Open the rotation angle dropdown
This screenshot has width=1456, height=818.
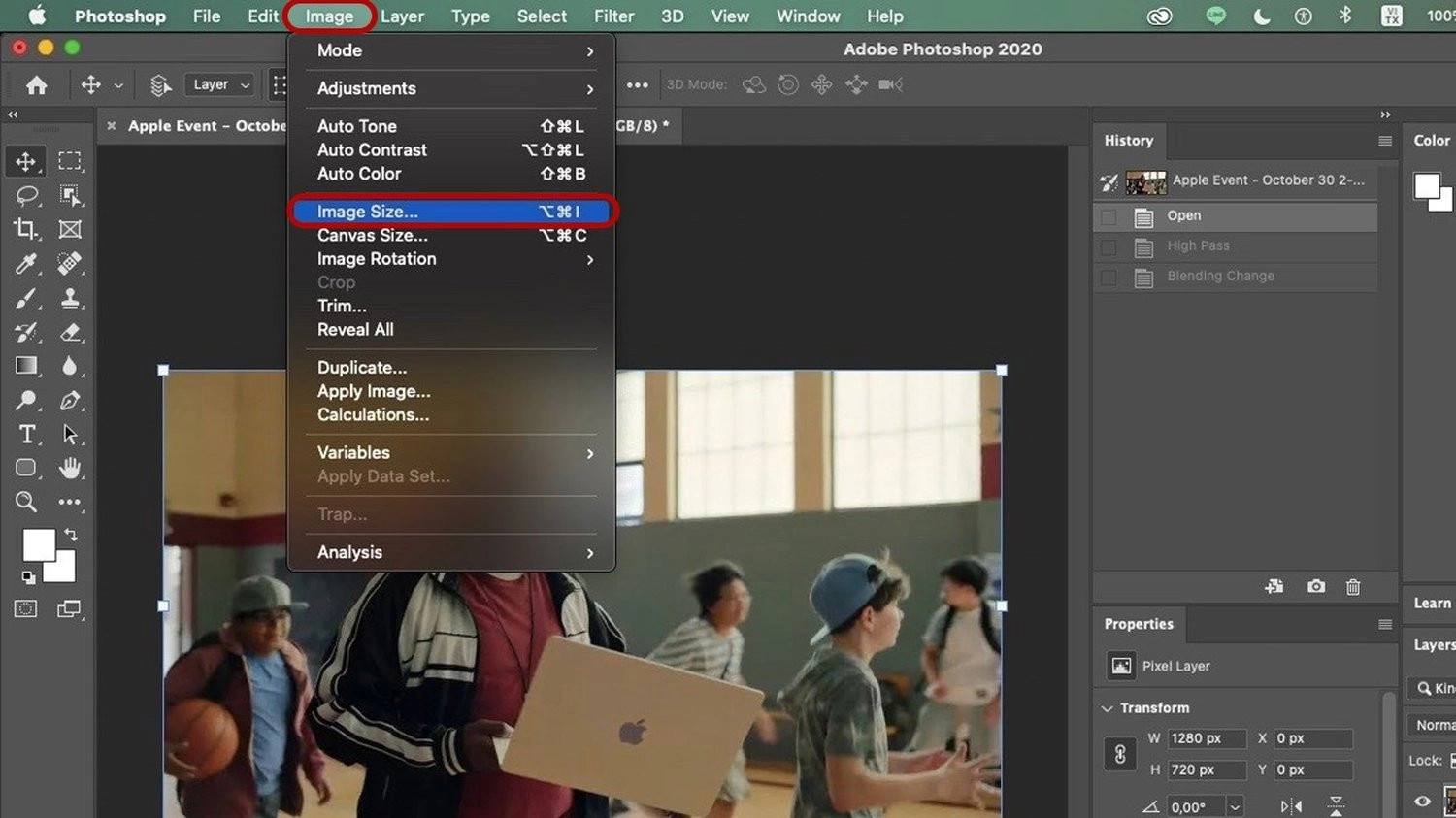(1235, 807)
